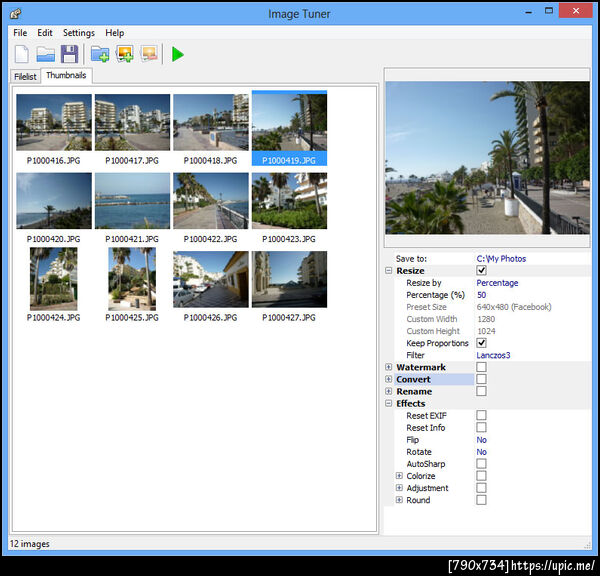This screenshot has width=600, height=576.
Task: Open the Edit menu
Action: 45,33
